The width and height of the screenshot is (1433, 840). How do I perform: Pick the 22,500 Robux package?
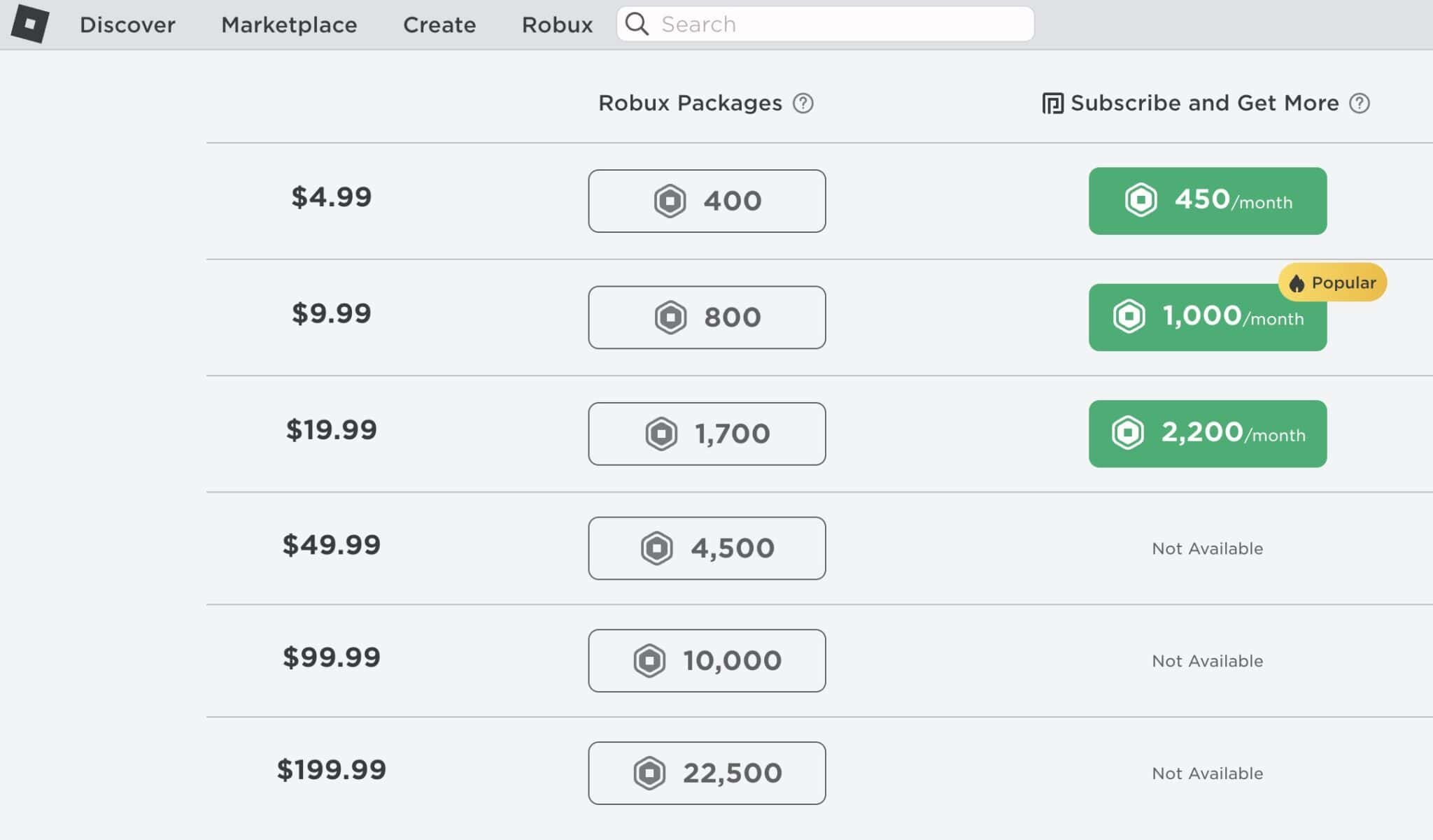[707, 773]
